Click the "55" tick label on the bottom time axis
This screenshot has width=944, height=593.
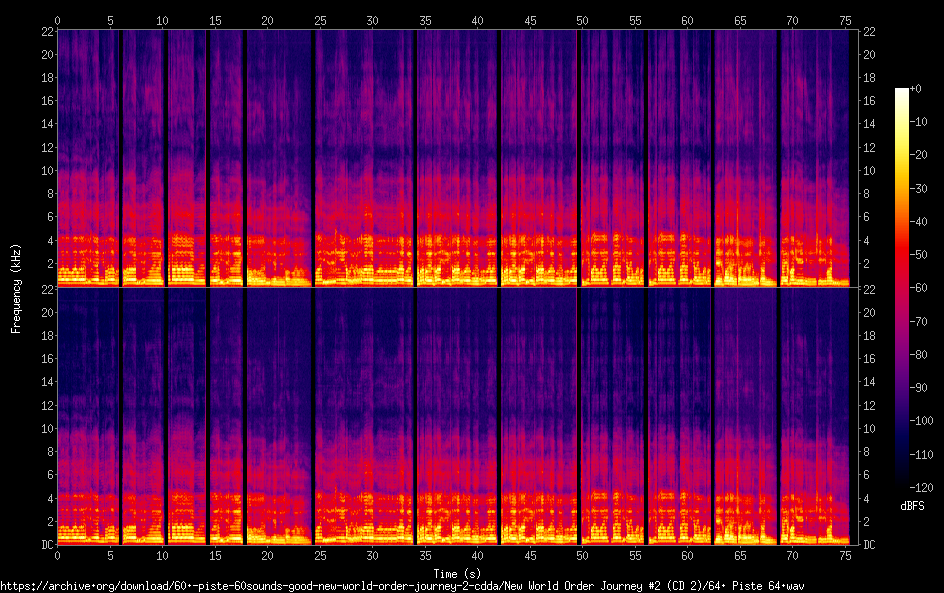(x=635, y=556)
